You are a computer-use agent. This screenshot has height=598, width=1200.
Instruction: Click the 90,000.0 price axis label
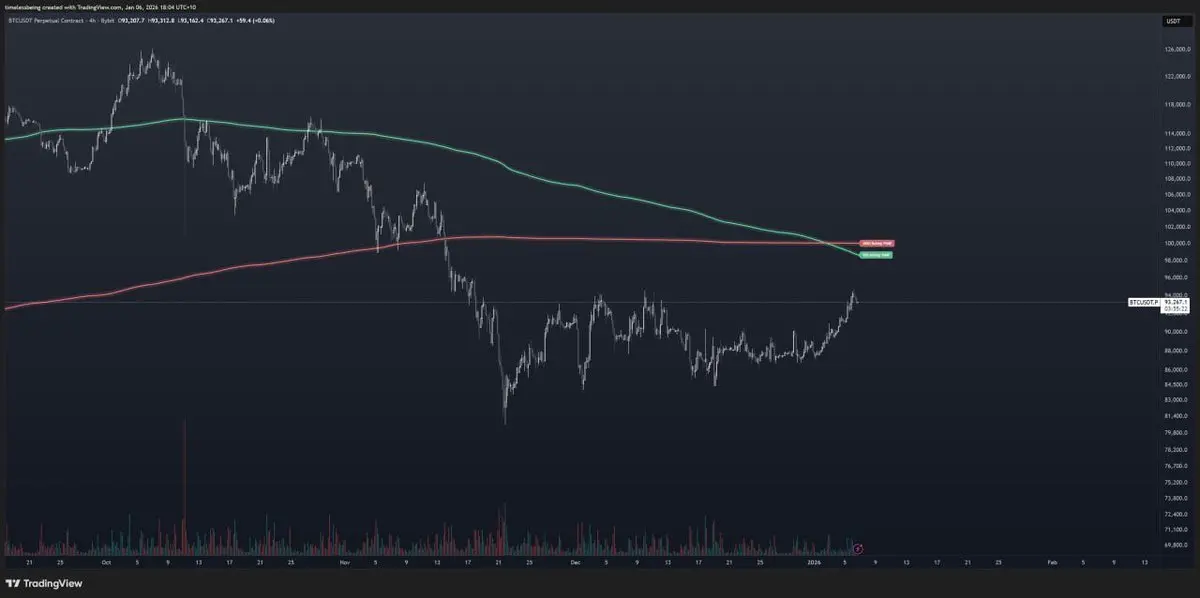(1175, 331)
